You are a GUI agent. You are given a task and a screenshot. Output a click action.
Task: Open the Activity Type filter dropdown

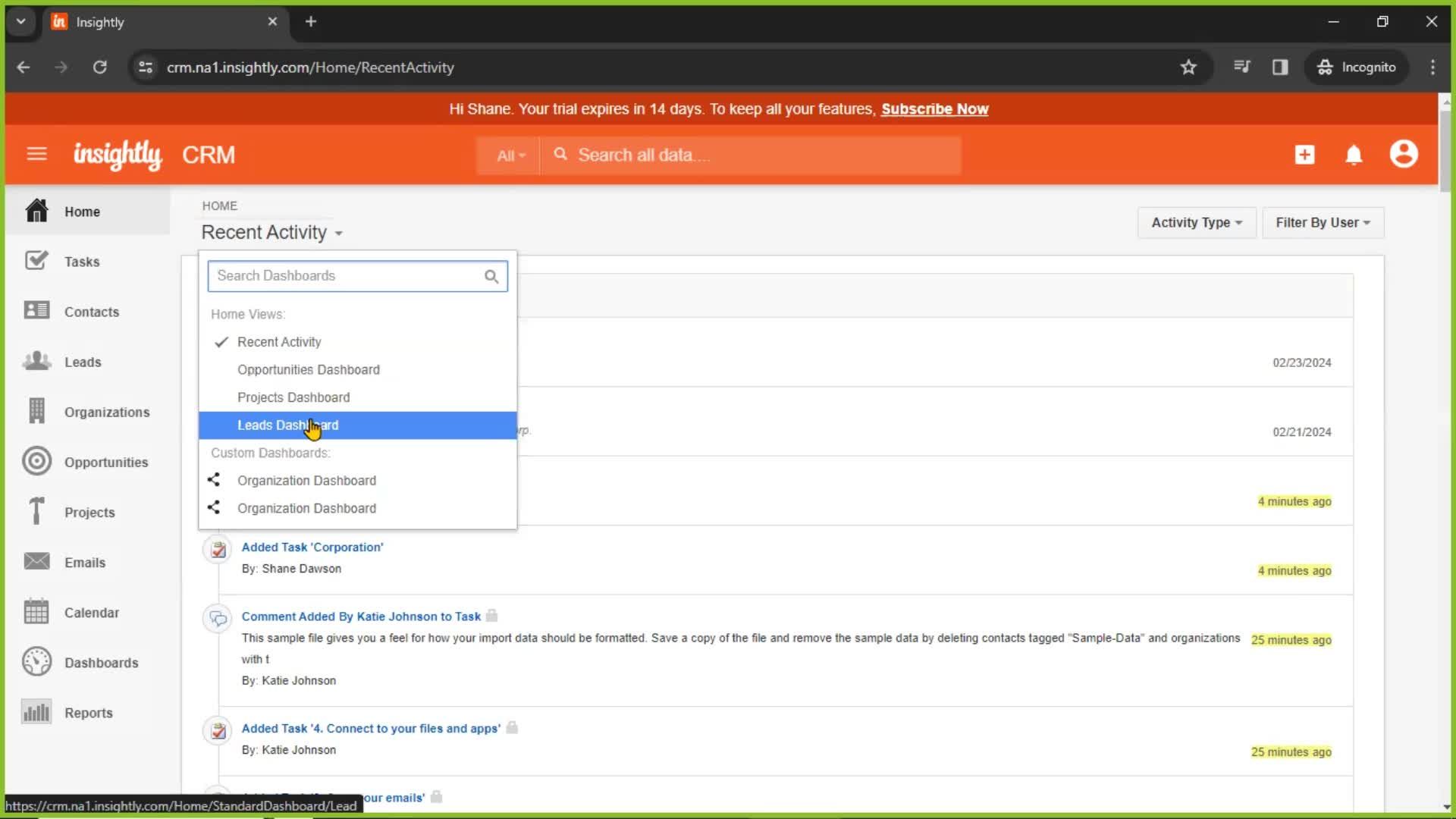pos(1195,222)
